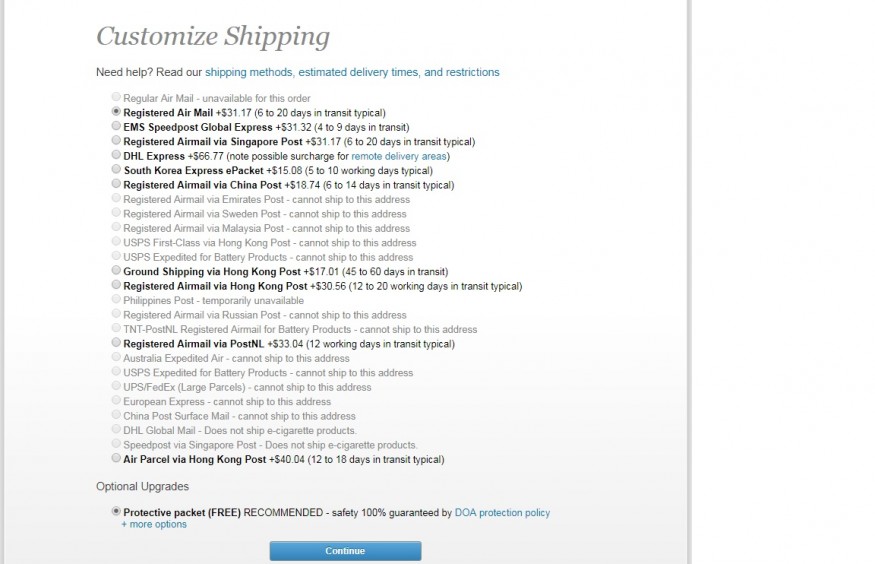Toggle the Protective packet (FREE) option
Screen dimensions: 875x564
point(117,512)
